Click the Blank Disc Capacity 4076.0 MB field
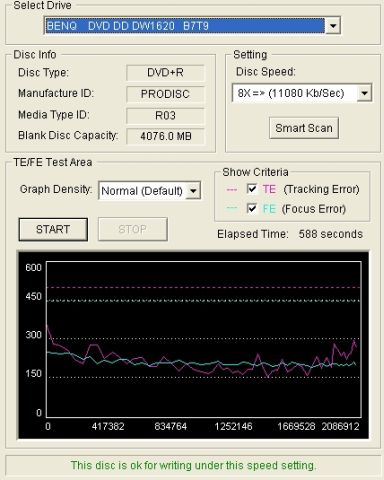Image resolution: width=384 pixels, height=480 pixels. pyautogui.click(x=165, y=136)
